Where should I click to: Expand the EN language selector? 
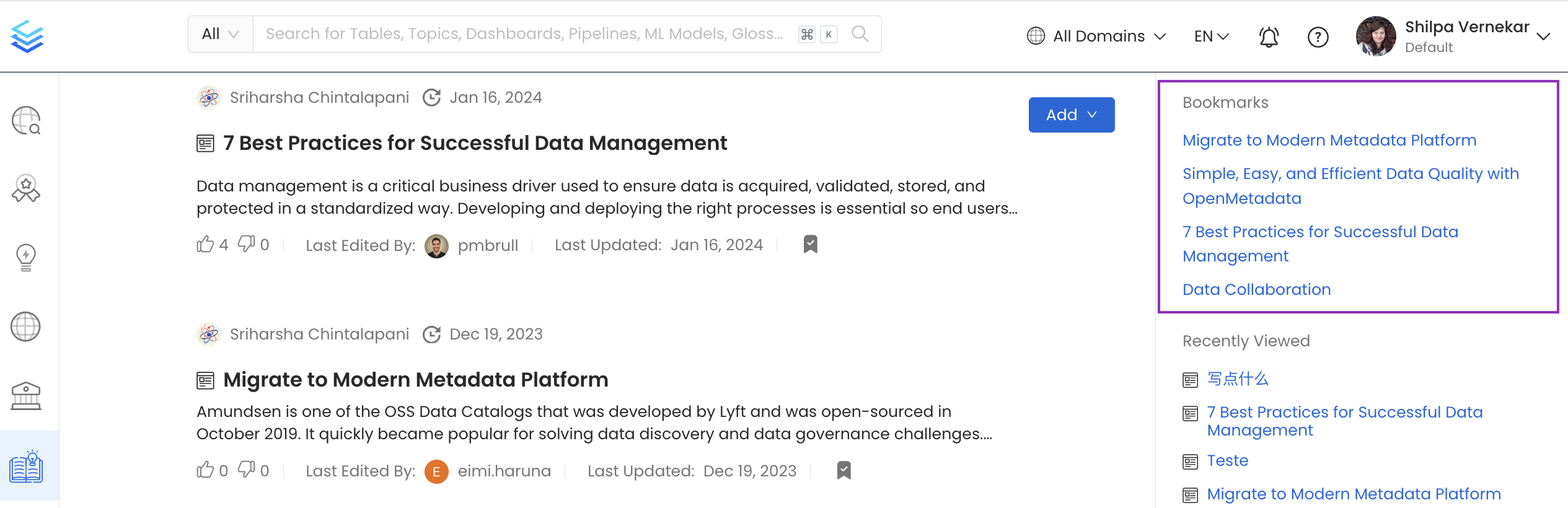pyautogui.click(x=1210, y=36)
